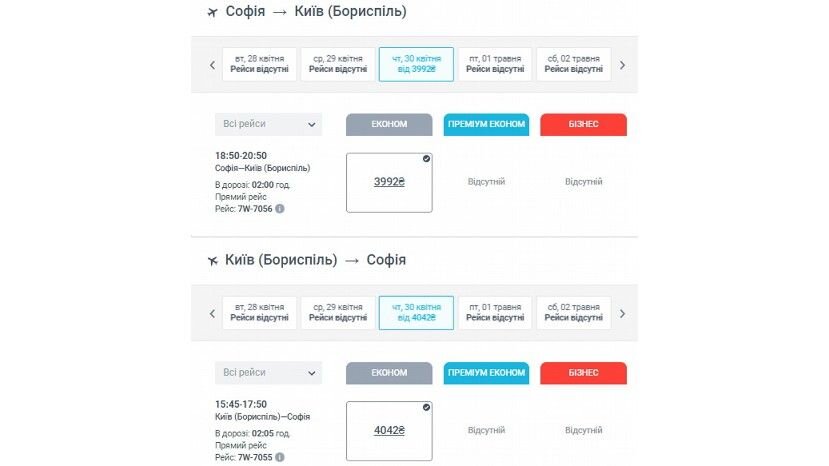Choose вт, 28 квітня in Софія–Київ dates
The height and width of the screenshot is (466, 829).
(259, 64)
